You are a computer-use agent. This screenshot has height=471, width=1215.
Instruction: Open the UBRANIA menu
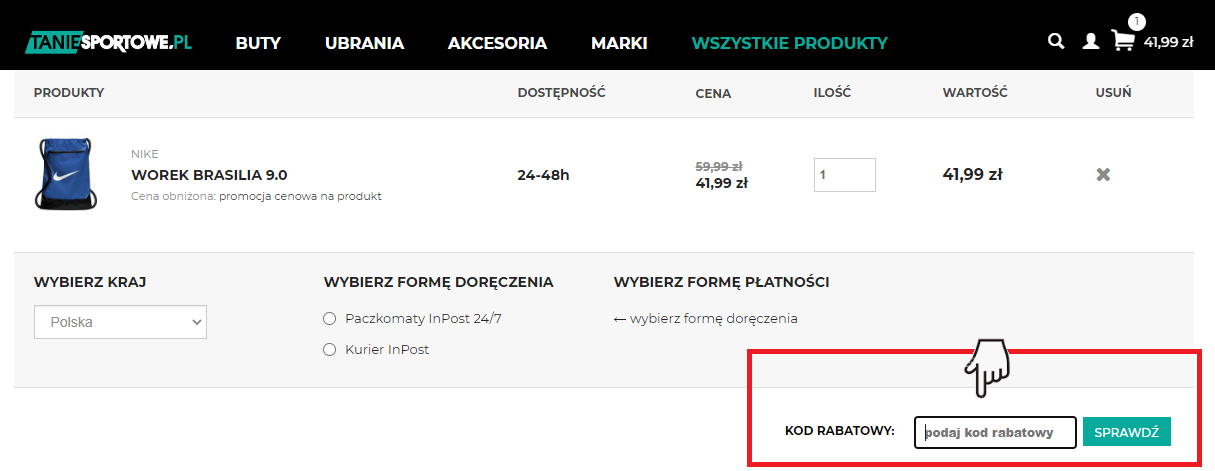click(364, 43)
